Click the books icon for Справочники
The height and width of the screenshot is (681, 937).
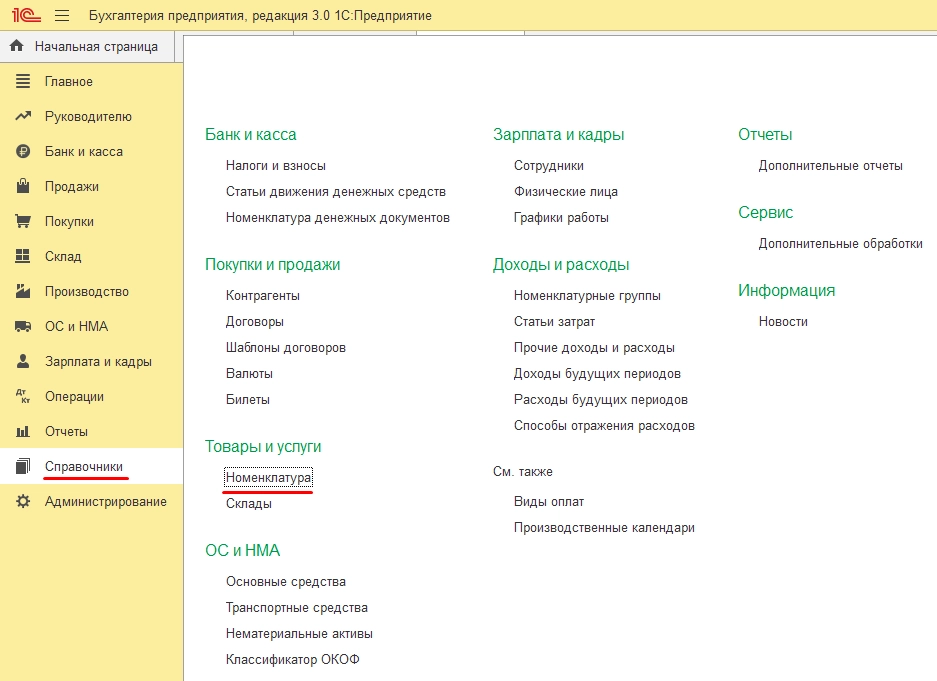(23, 466)
